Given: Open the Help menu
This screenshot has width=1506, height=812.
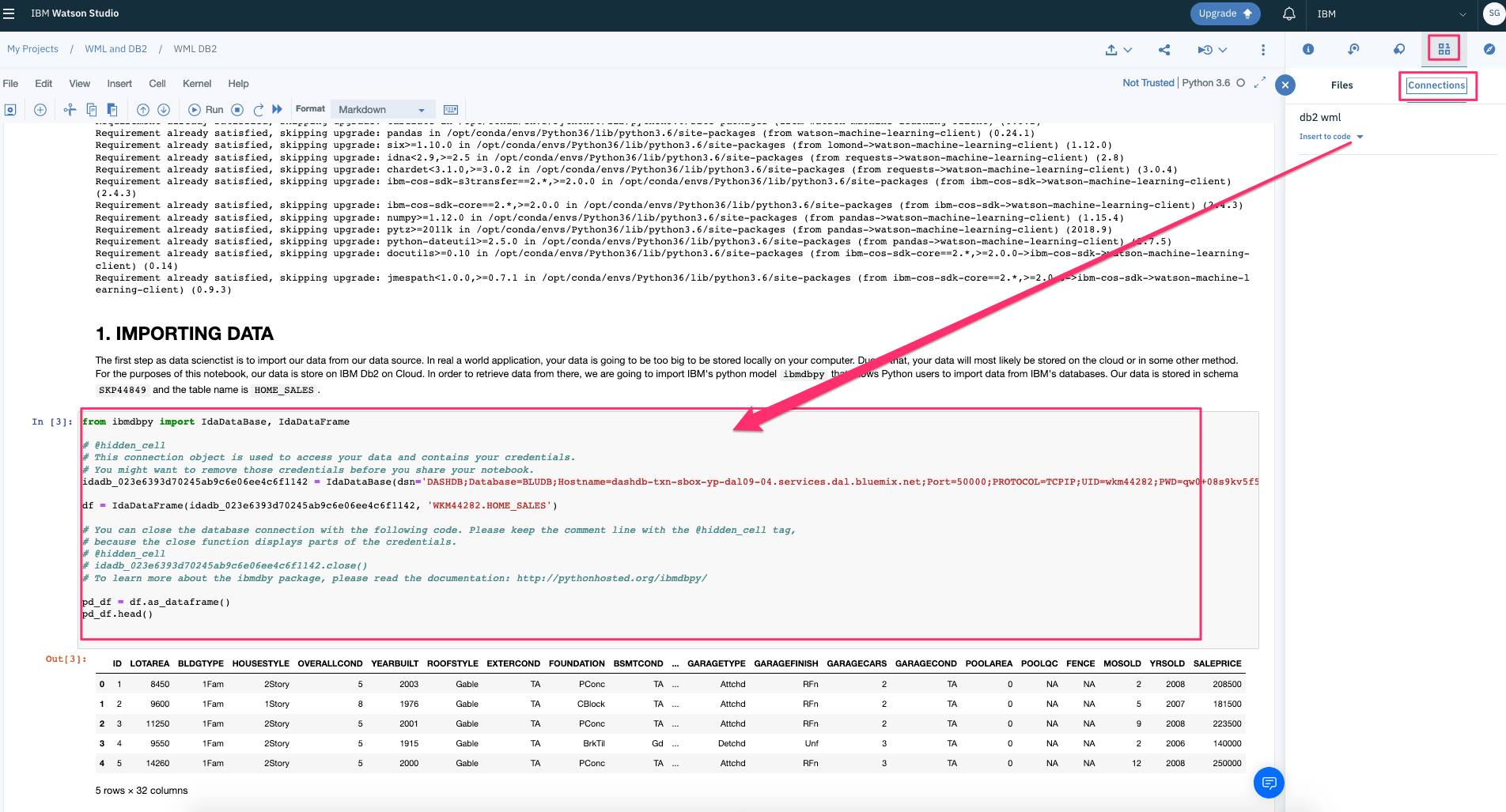Looking at the screenshot, I should point(238,84).
